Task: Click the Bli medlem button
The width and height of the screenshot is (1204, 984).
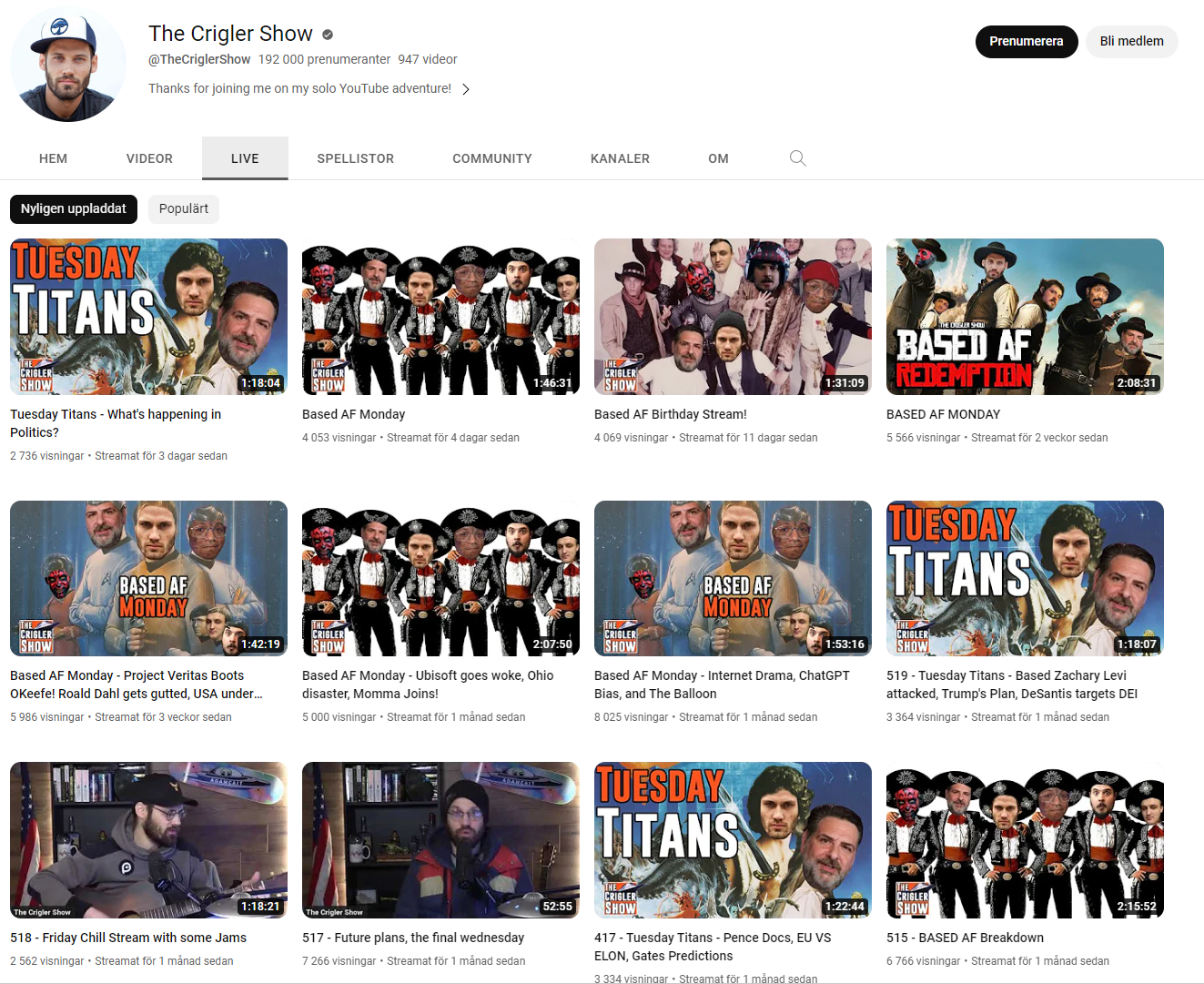Action: point(1131,41)
